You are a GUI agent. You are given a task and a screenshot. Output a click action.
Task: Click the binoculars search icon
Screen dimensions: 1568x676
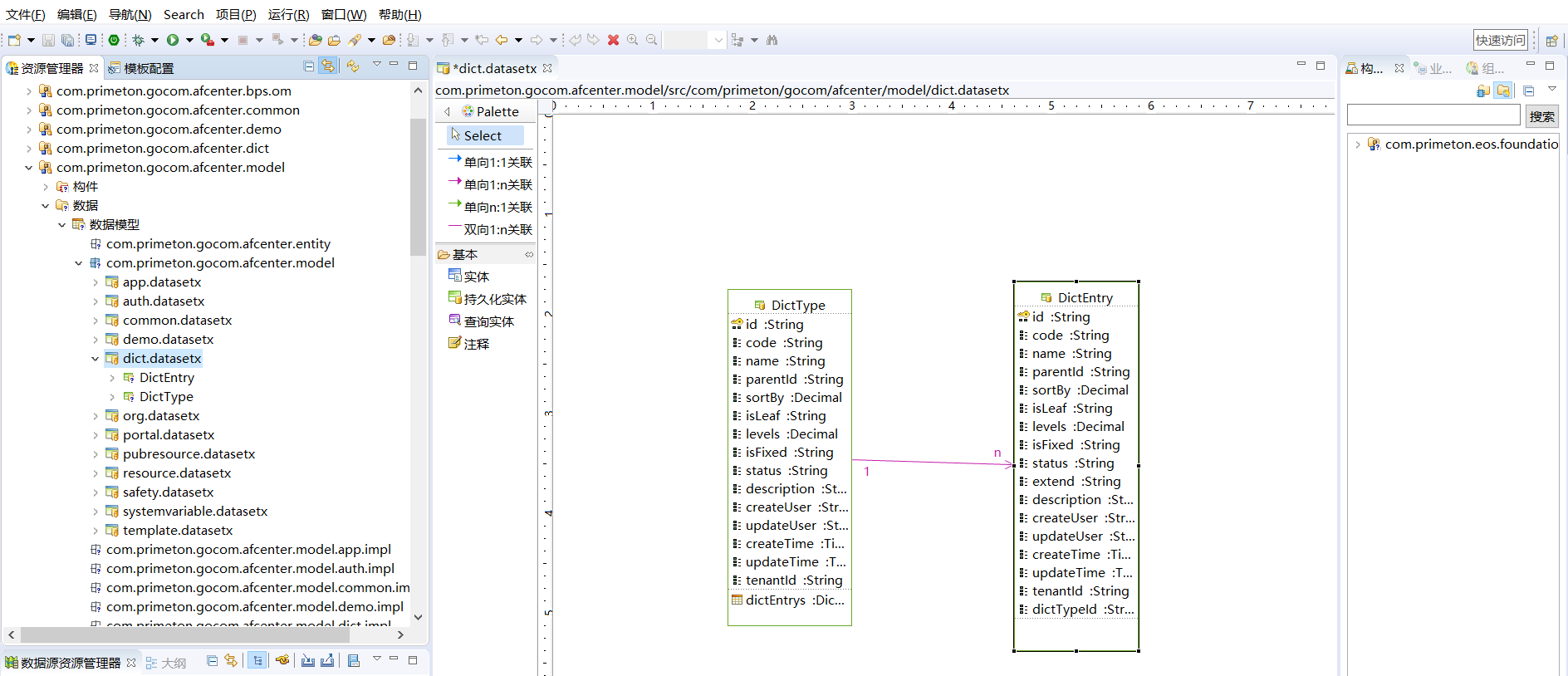point(772,40)
